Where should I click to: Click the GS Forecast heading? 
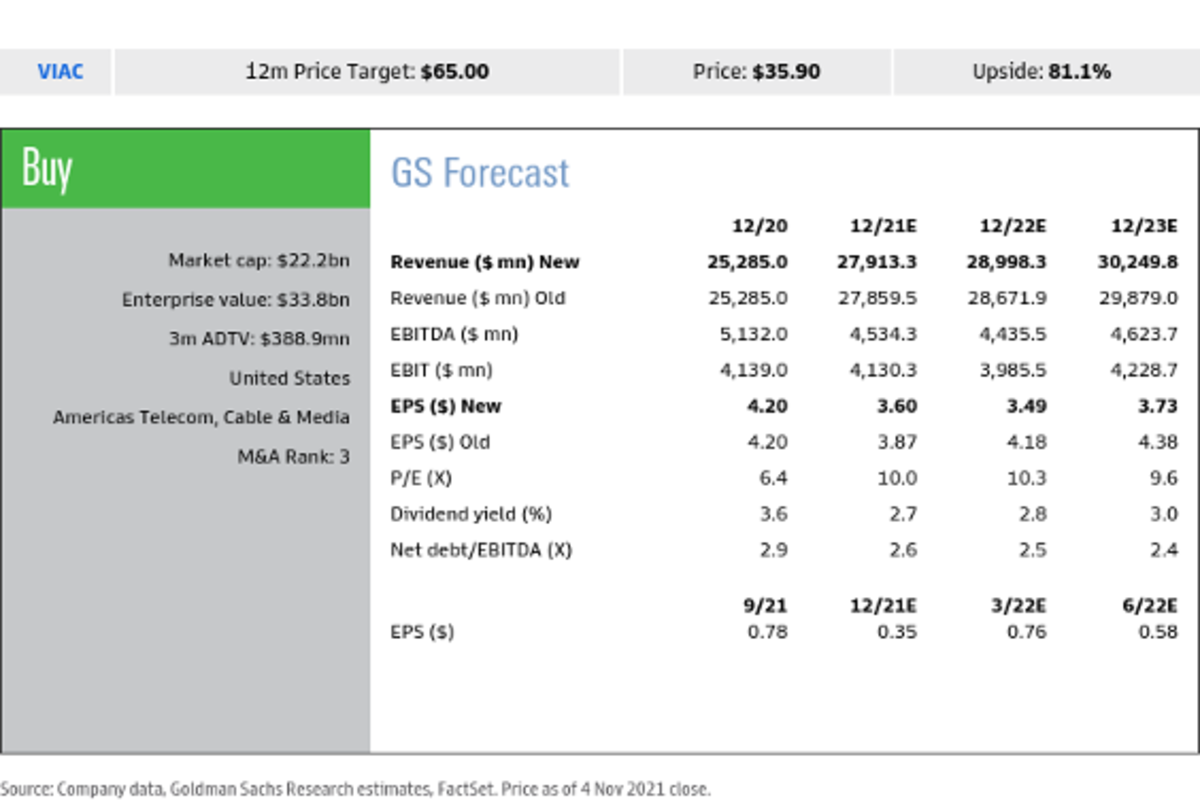click(x=480, y=173)
